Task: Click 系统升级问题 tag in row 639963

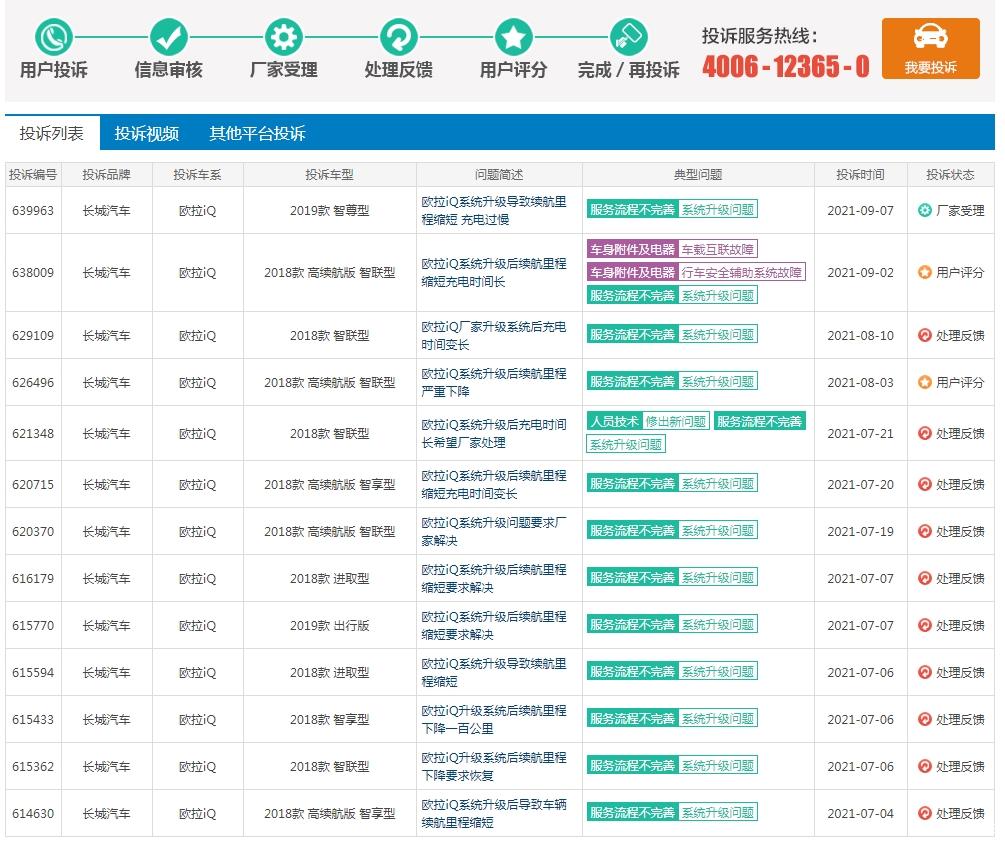Action: click(x=718, y=210)
